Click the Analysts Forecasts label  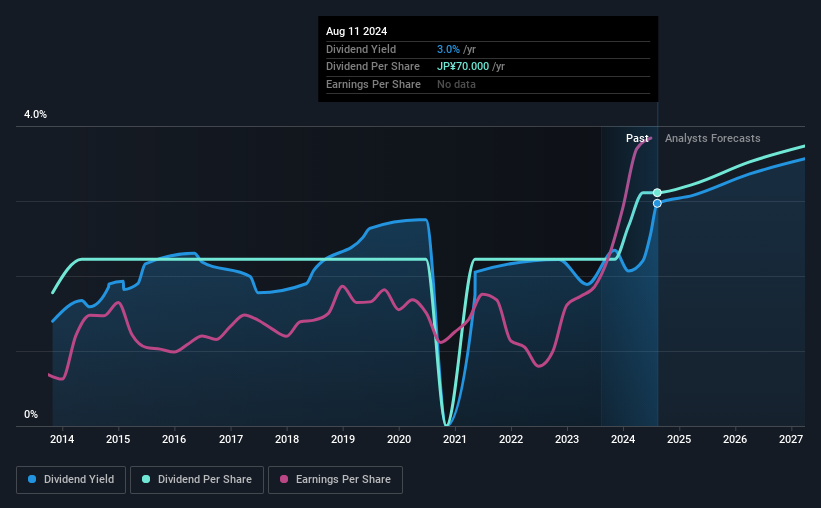[x=712, y=139]
